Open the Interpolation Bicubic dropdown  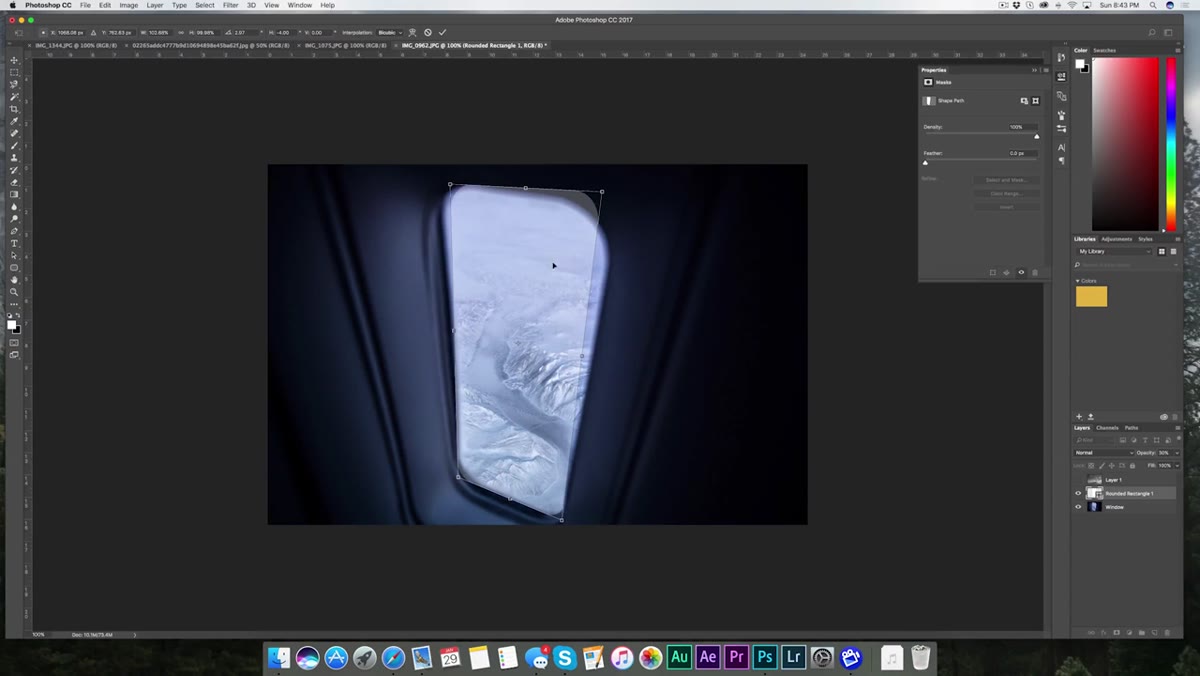coord(389,32)
